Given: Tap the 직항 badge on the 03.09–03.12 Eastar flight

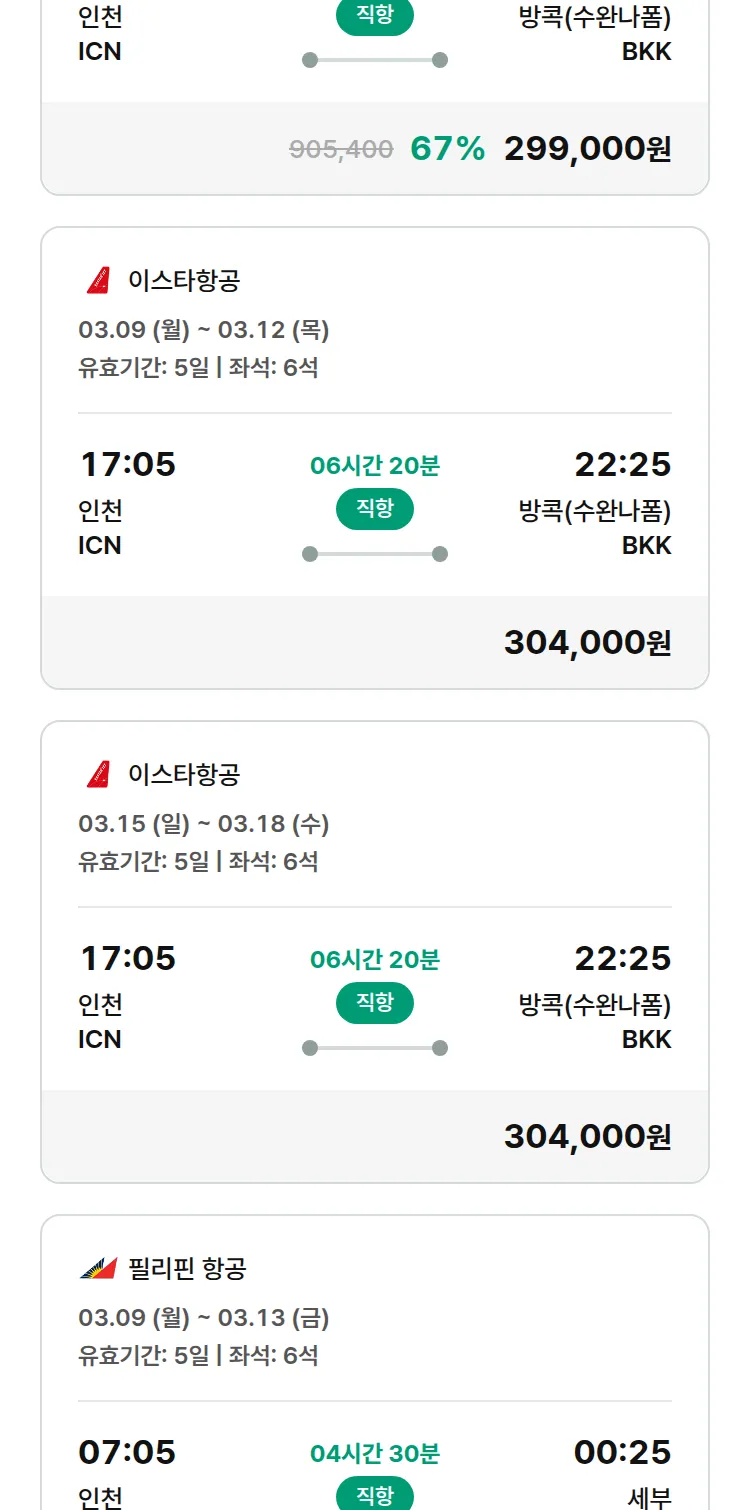Looking at the screenshot, I should 375,509.
